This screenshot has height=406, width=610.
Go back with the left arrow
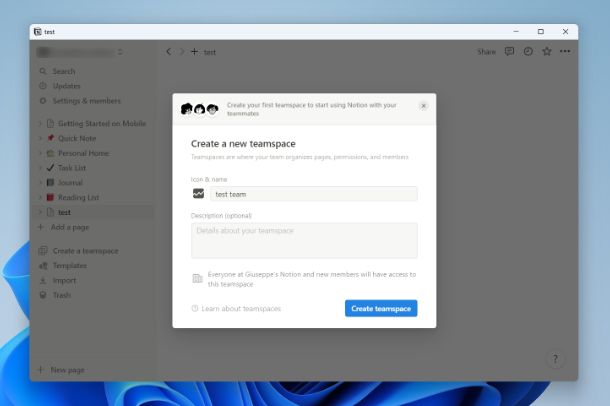coord(168,52)
